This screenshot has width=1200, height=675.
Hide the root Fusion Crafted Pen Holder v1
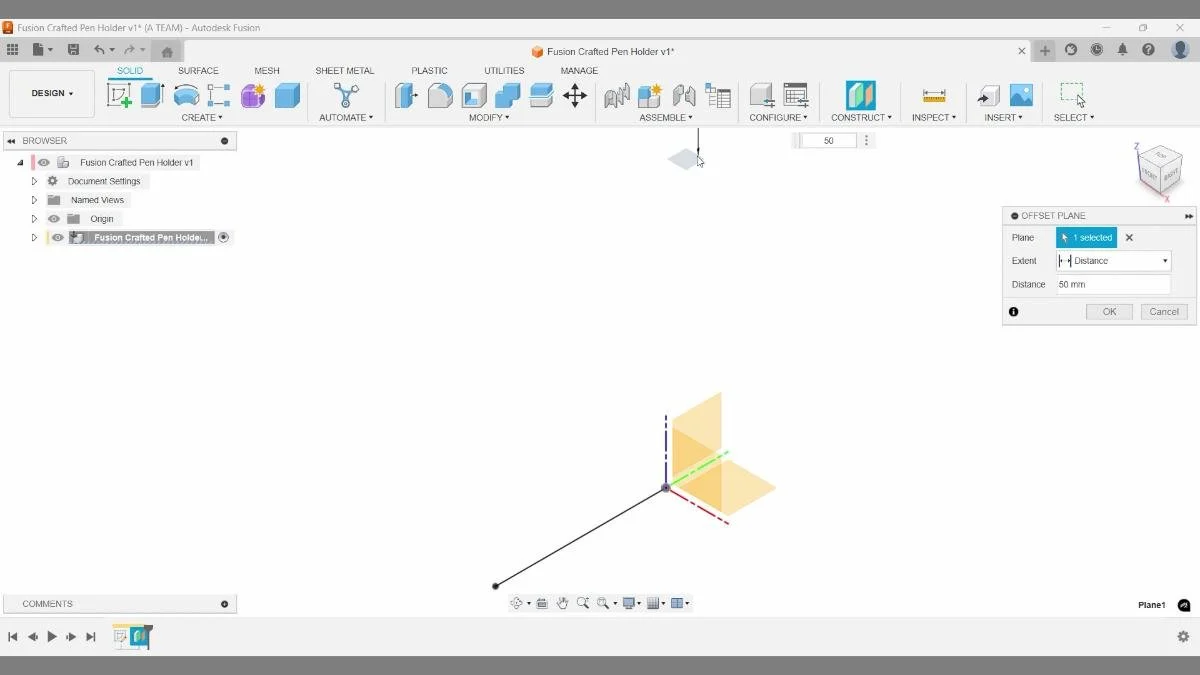[x=43, y=162]
